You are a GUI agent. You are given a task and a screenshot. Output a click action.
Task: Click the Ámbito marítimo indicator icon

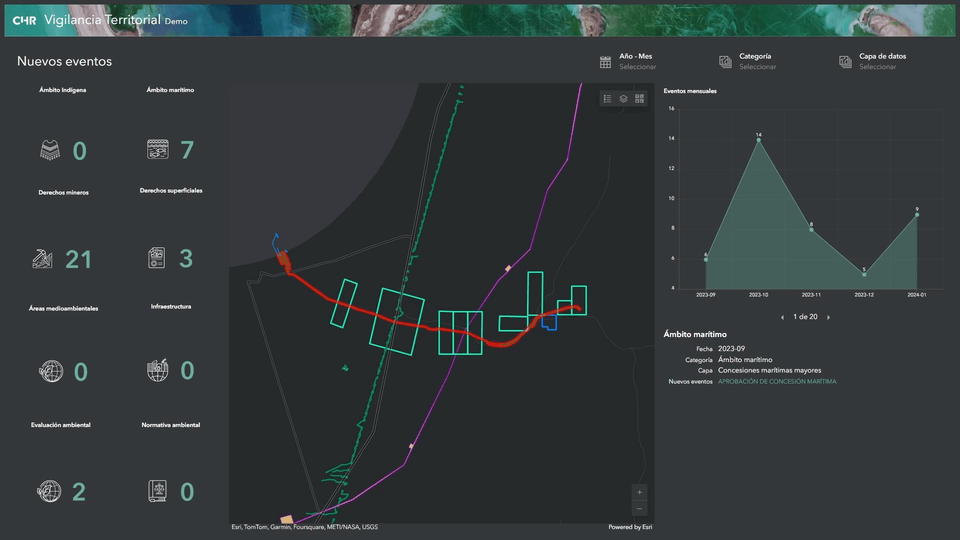(157, 150)
